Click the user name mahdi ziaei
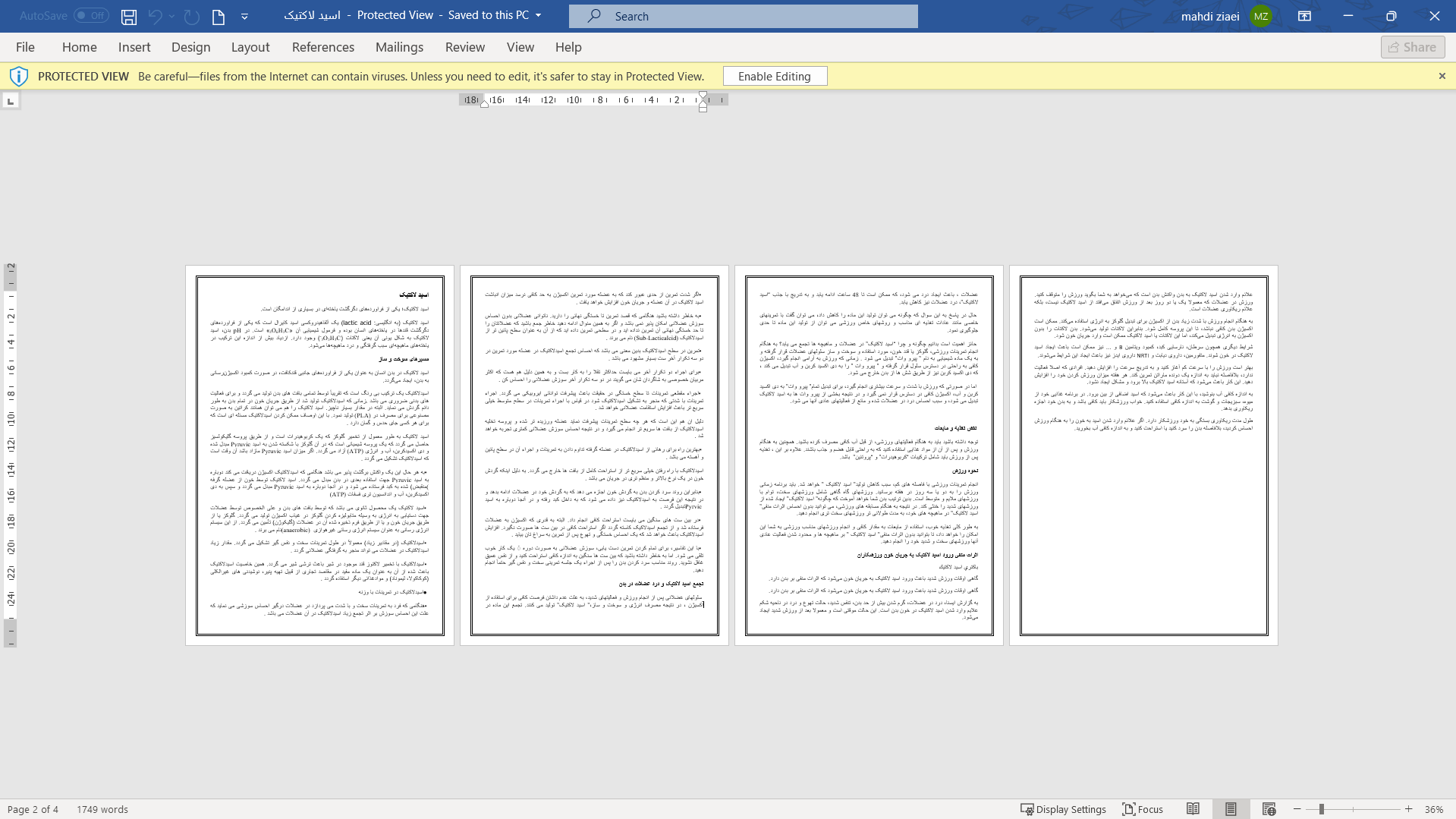1456x819 pixels. coord(1210,16)
